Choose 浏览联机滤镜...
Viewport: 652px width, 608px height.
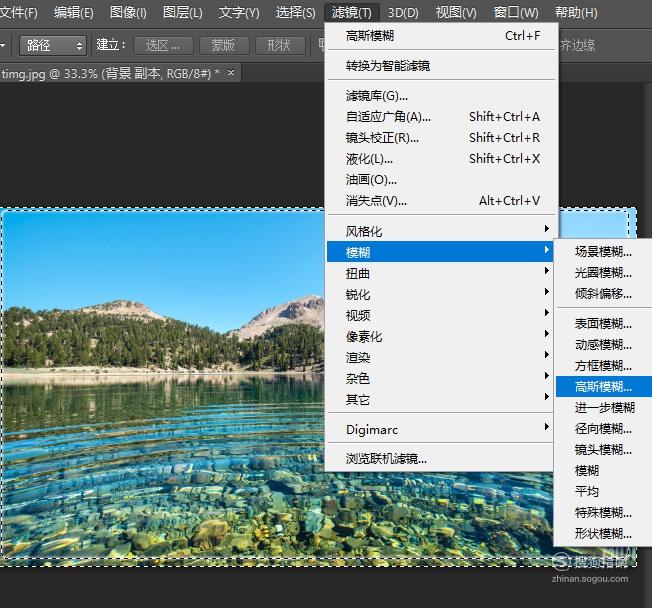pyautogui.click(x=440, y=459)
